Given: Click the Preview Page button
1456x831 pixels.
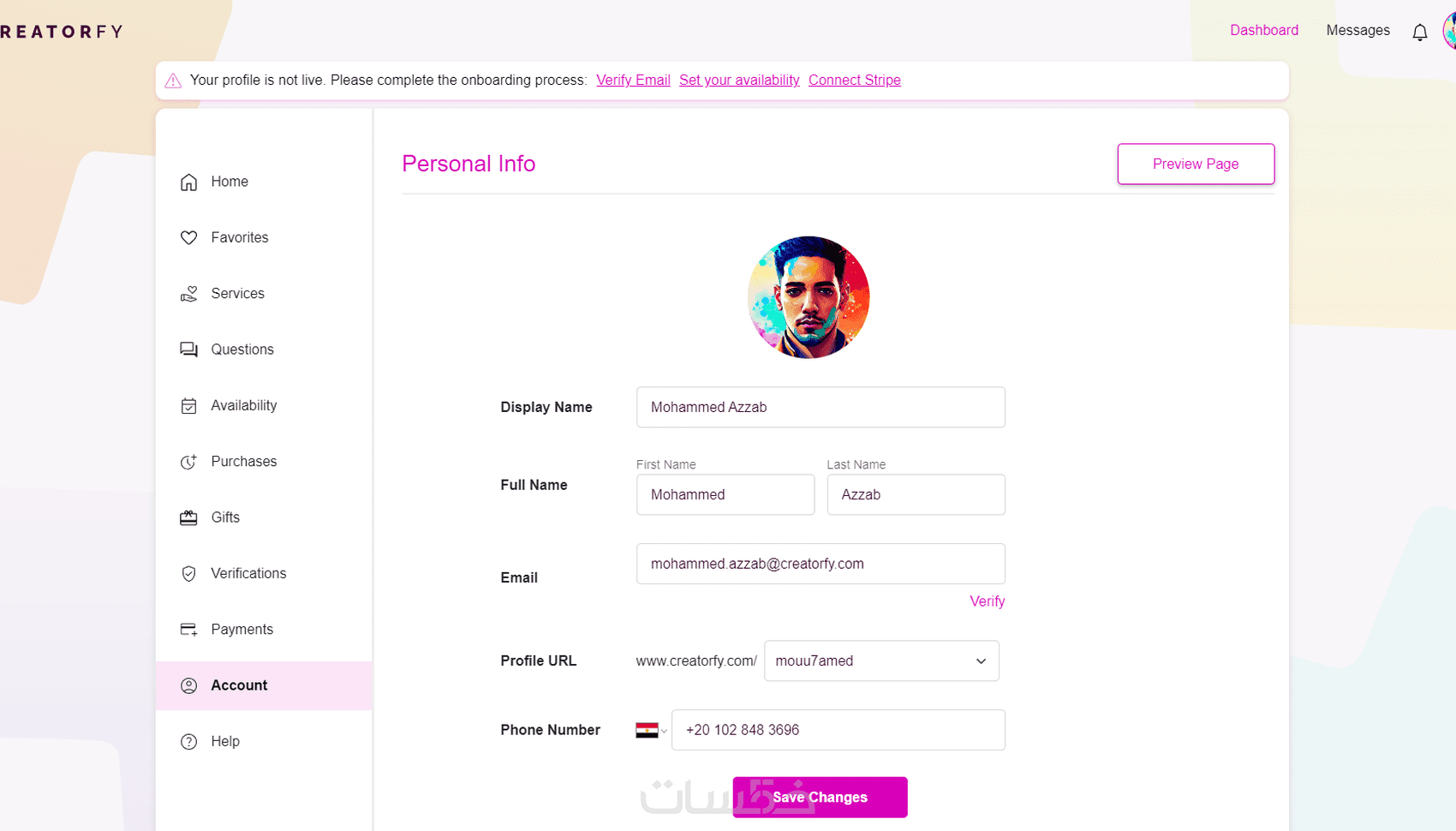Looking at the screenshot, I should [x=1195, y=164].
